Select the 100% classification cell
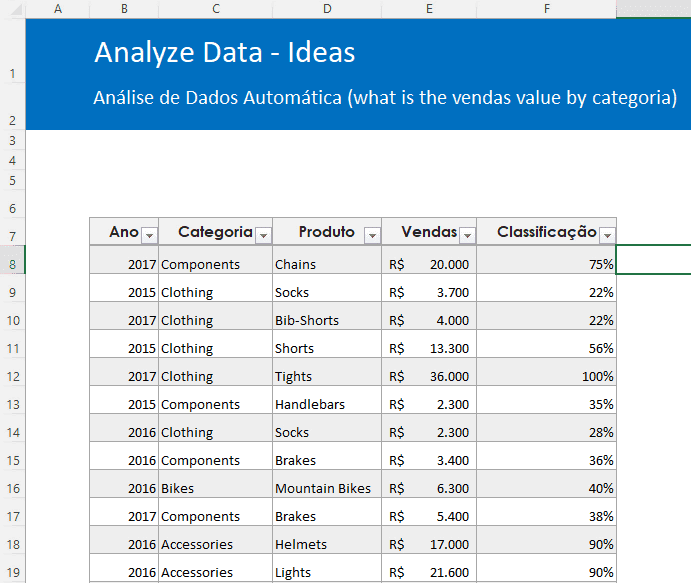The height and width of the screenshot is (583, 691). tap(546, 376)
